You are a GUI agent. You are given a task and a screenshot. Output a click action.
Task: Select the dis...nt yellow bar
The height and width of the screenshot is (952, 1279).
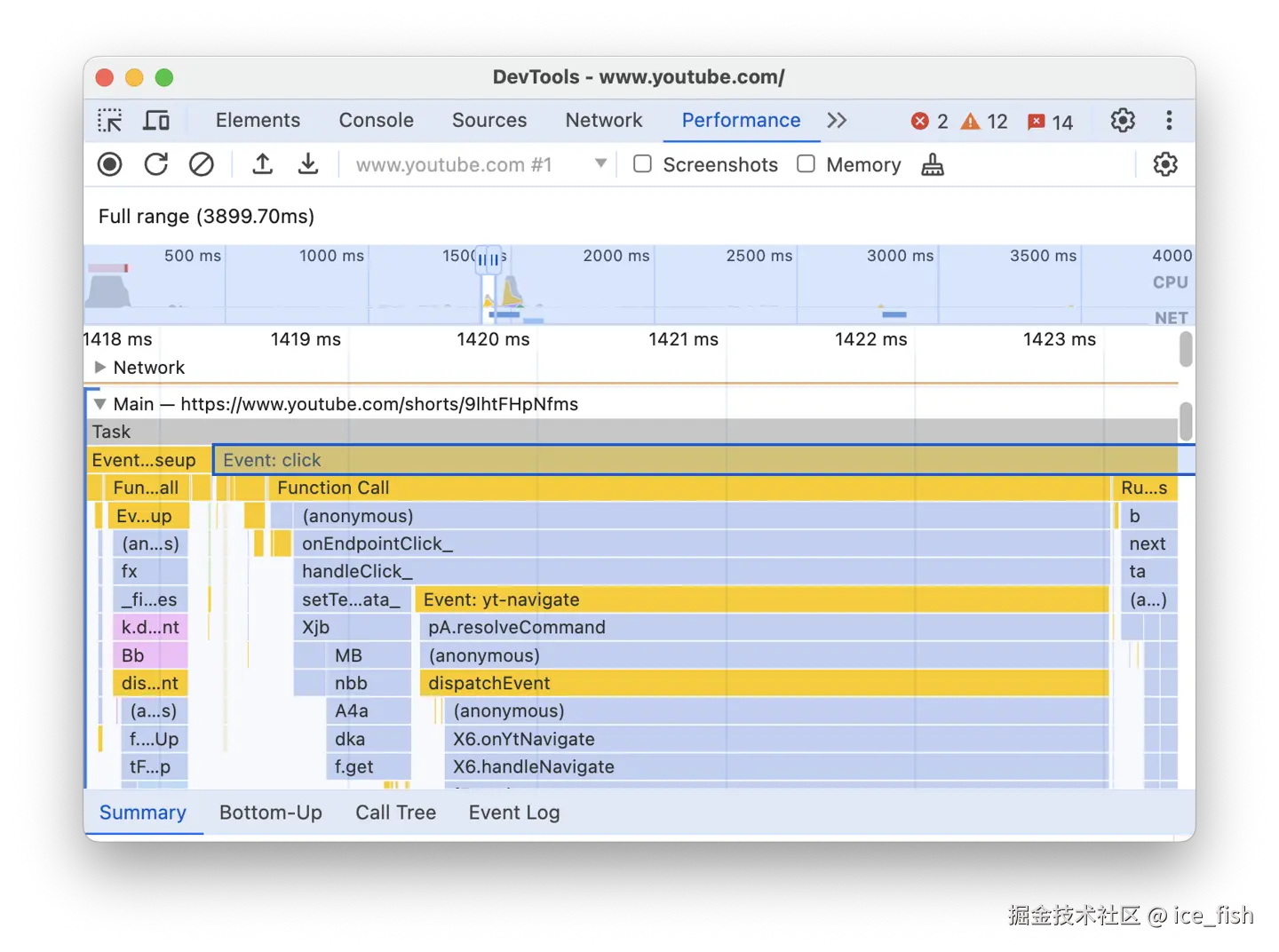tap(150, 683)
